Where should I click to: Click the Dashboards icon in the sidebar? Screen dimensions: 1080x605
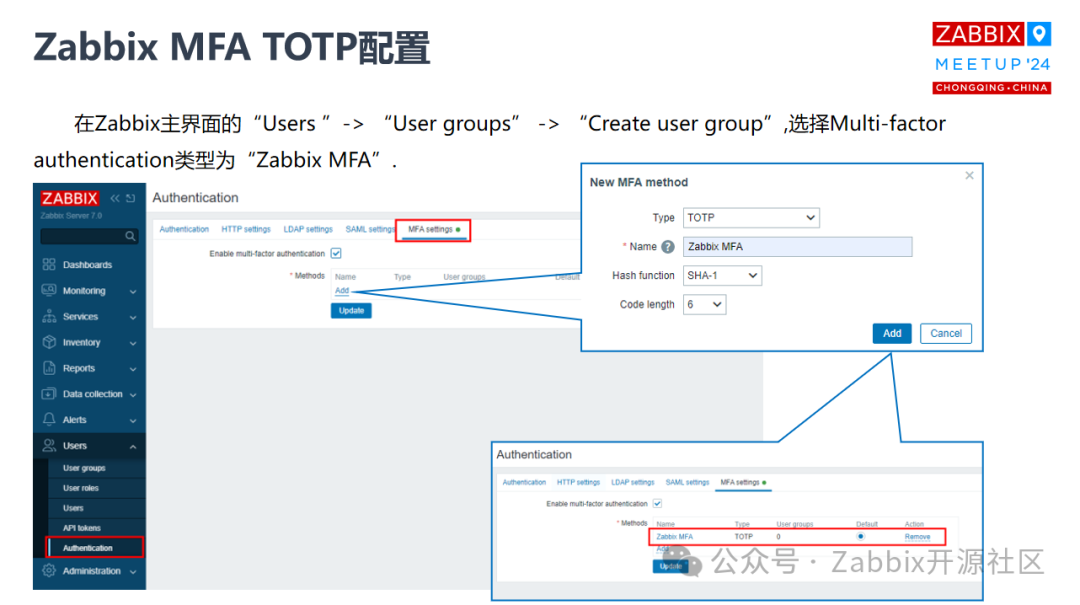(x=49, y=265)
